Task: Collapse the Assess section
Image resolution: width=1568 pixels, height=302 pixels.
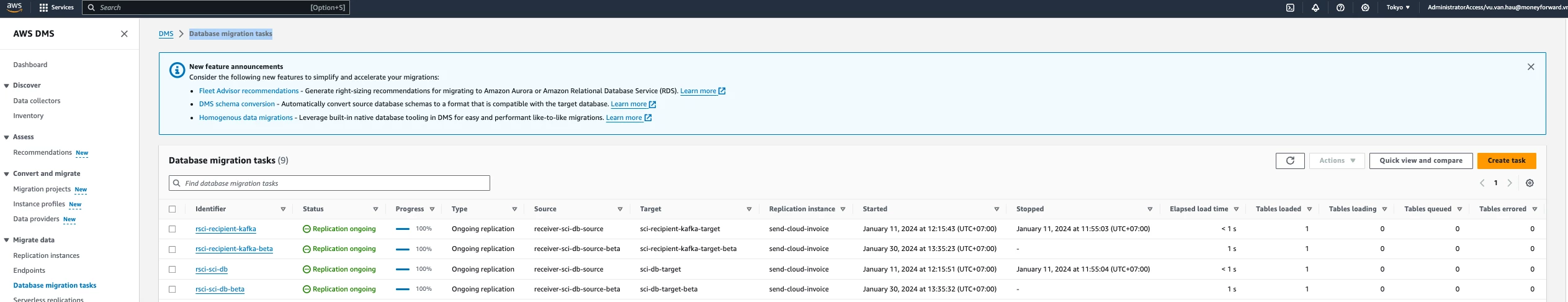Action: (x=6, y=137)
